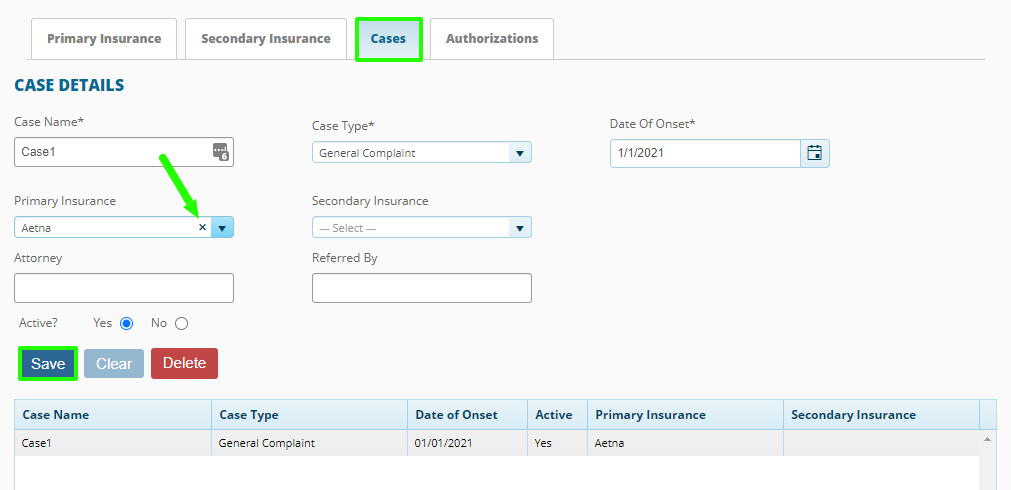Clear the Aetna primary insurance selection
Viewport: 1011px width, 490px height.
202,228
